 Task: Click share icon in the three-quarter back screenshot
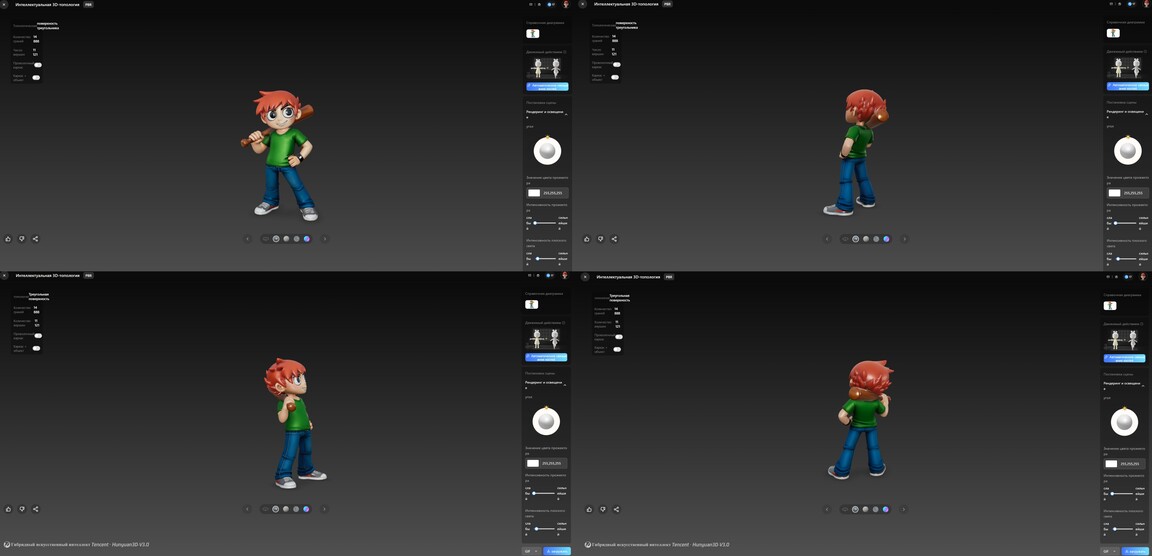[614, 239]
